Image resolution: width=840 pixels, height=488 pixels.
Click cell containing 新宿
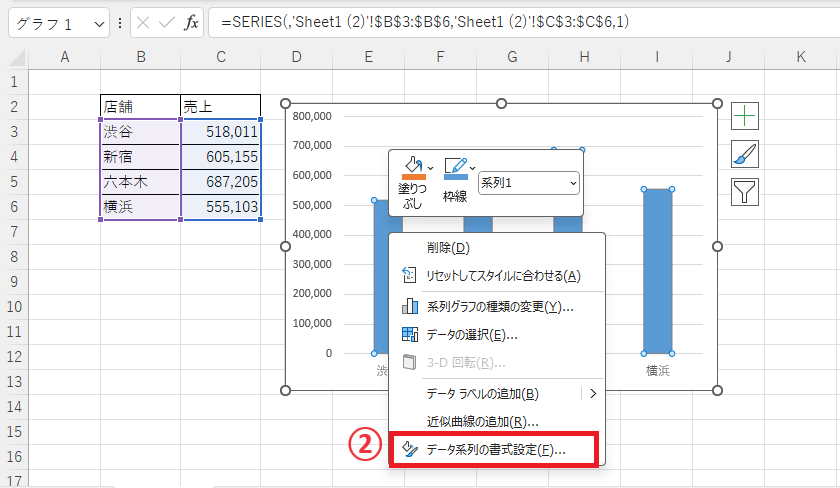click(x=140, y=157)
